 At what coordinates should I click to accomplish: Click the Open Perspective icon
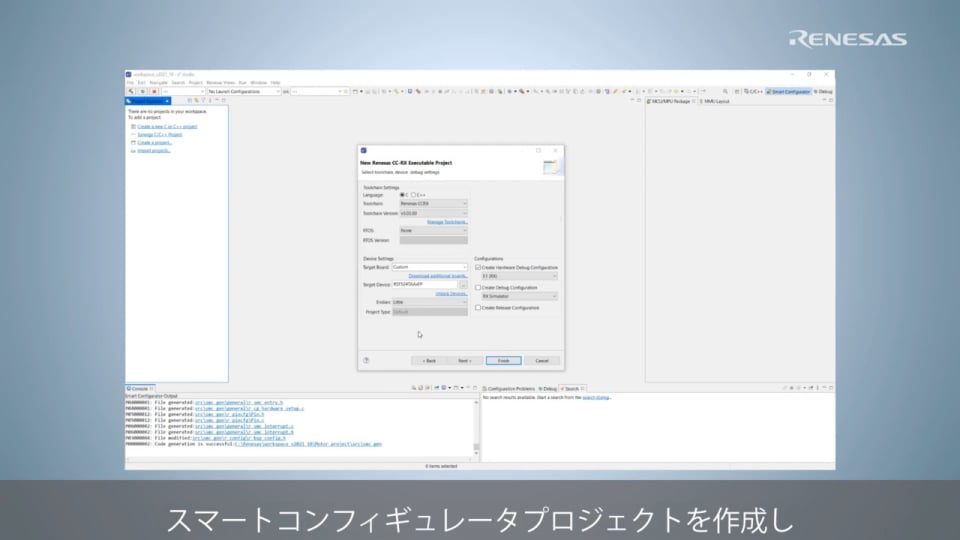coord(737,91)
